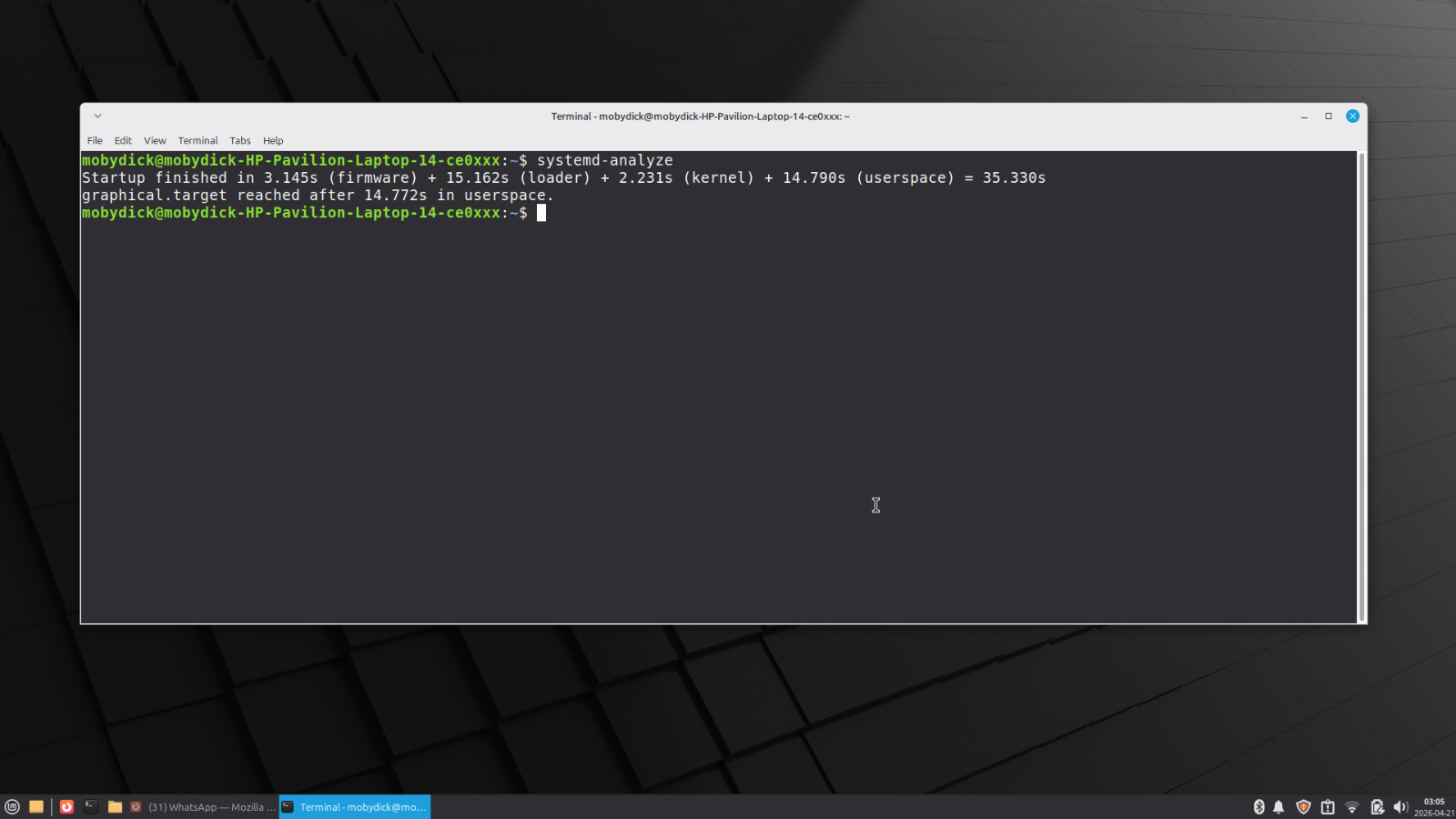Open the Edit menu

(123, 141)
